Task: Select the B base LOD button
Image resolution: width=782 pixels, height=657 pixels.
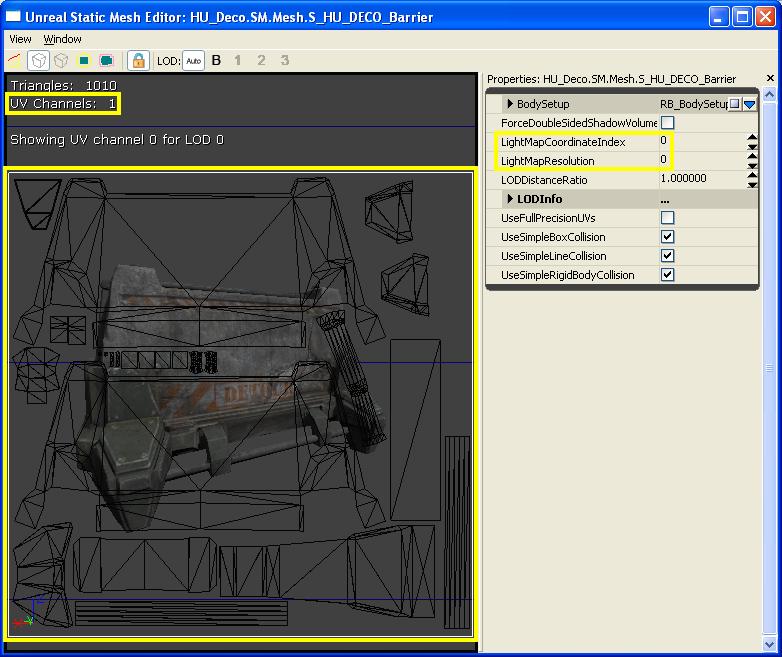Action: point(216,61)
